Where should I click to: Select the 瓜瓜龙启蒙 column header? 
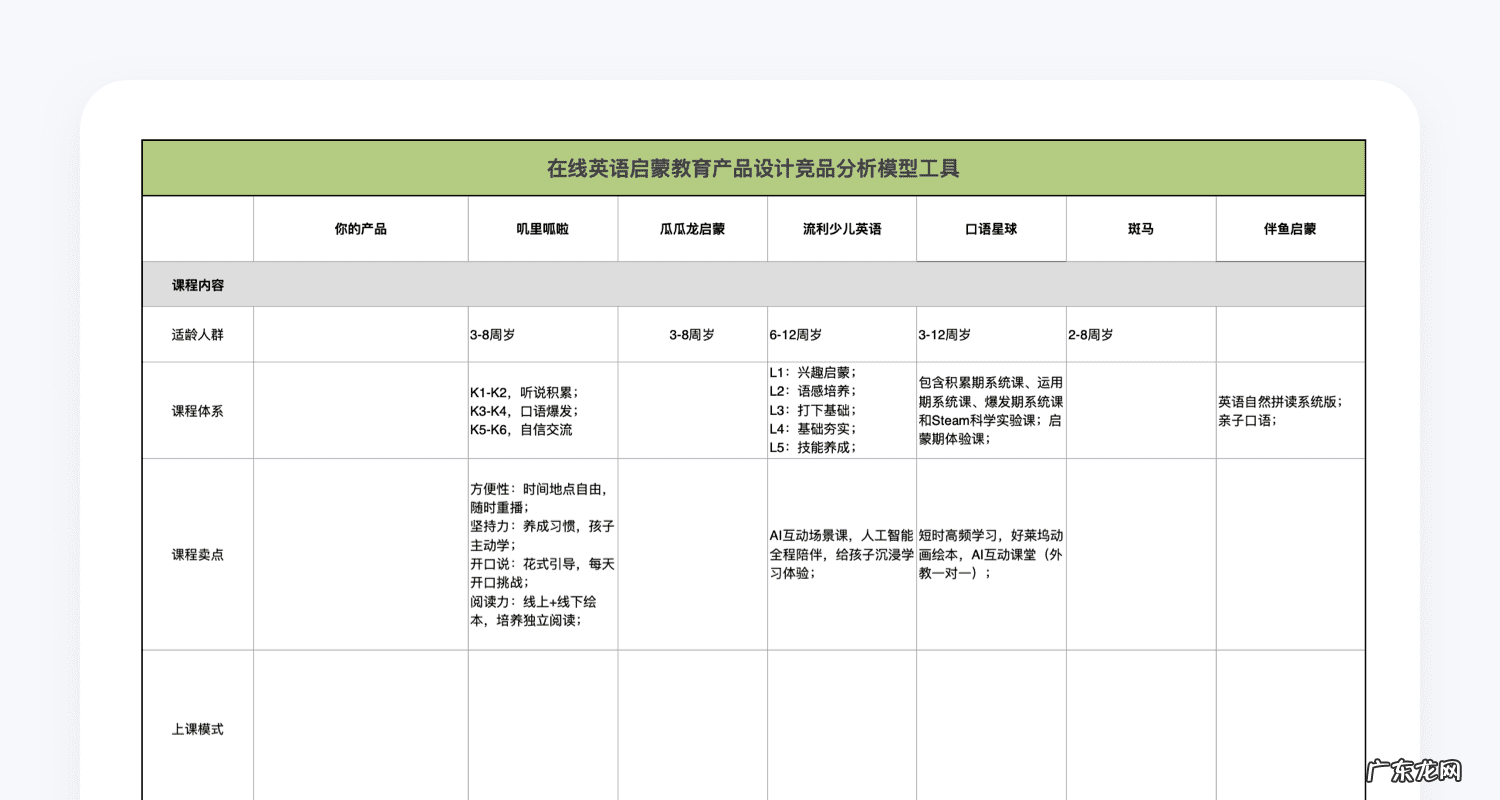(691, 228)
